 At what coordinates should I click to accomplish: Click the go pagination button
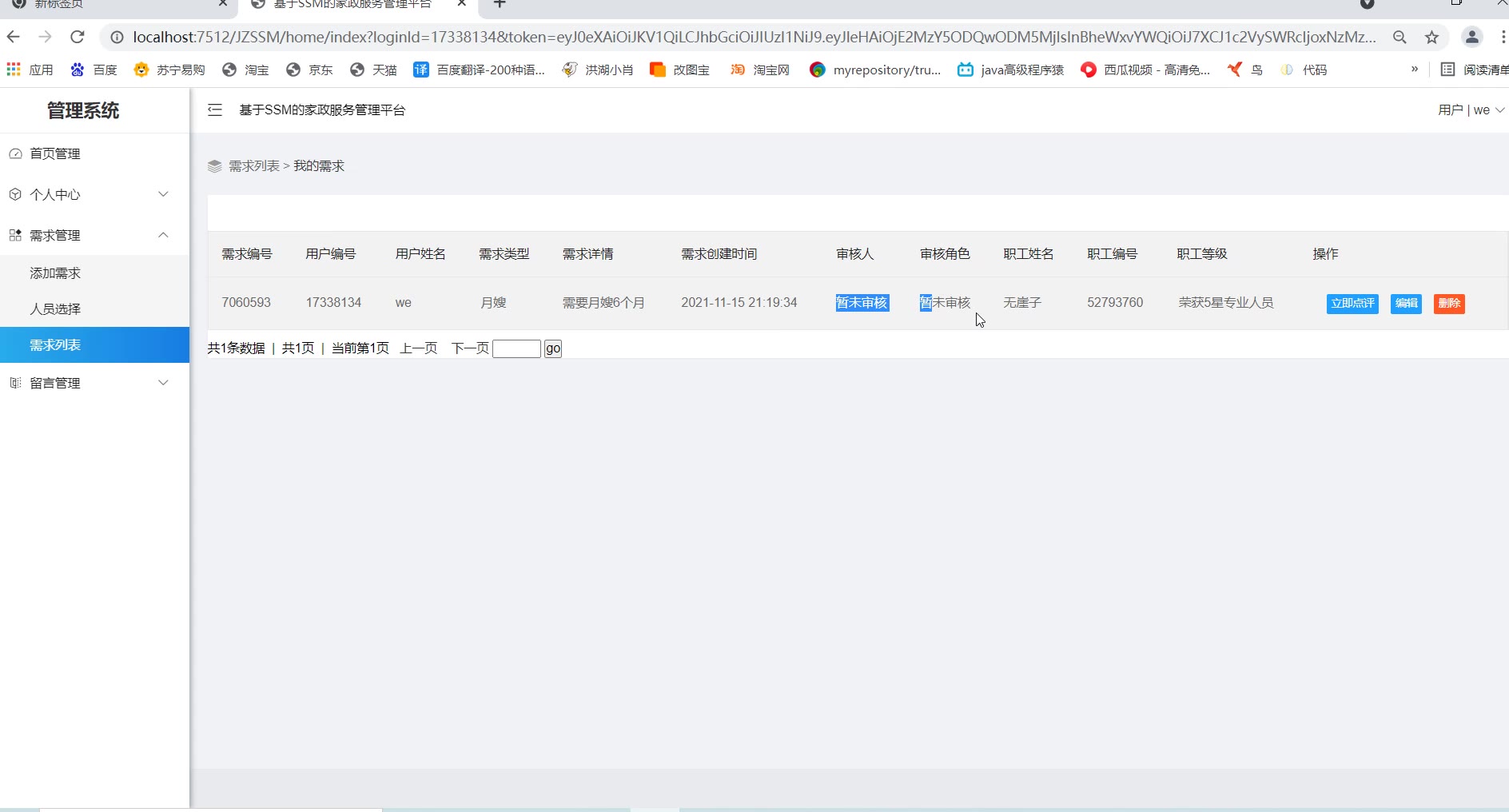(x=553, y=348)
